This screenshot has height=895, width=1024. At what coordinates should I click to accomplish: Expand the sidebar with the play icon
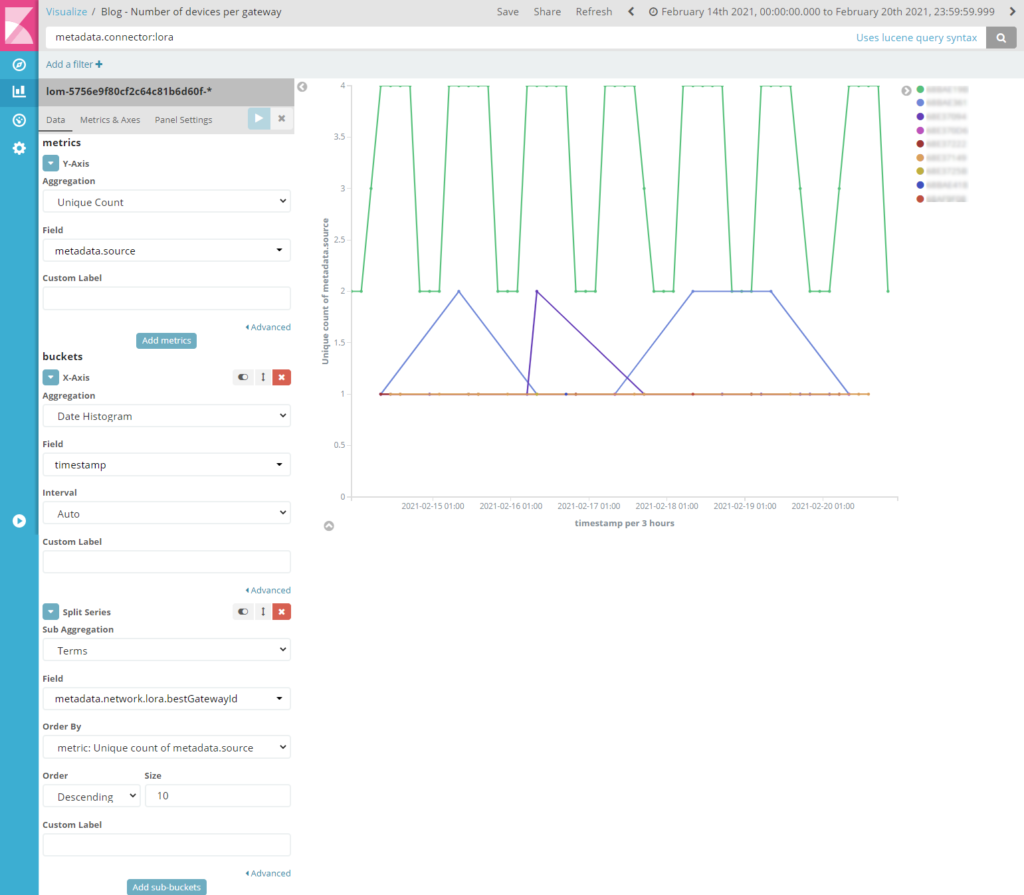[19, 521]
